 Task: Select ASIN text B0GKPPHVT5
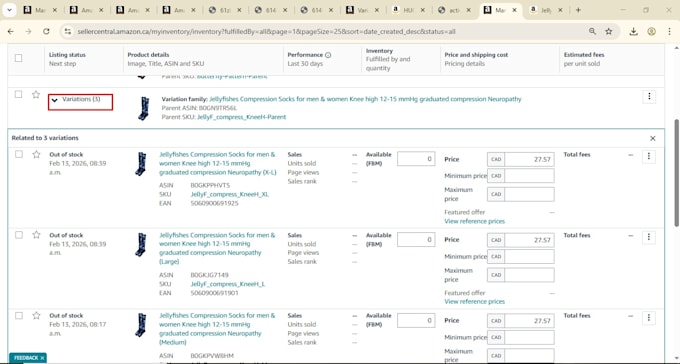[x=210, y=185]
